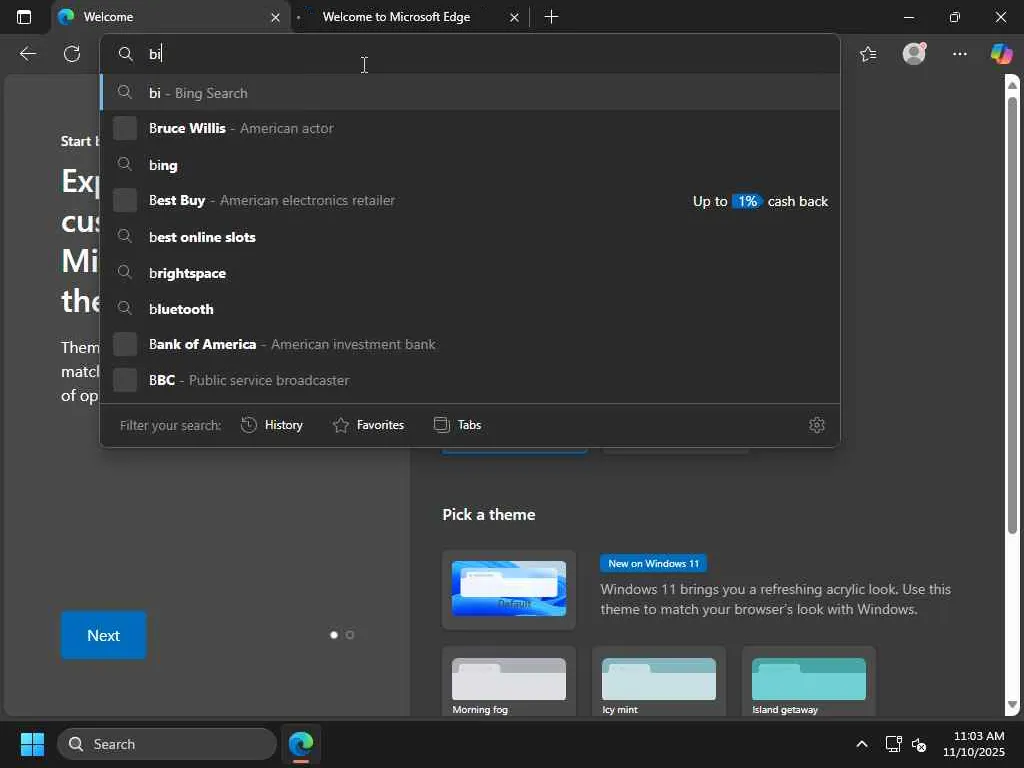1024x768 pixels.
Task: Switch to Welcome to Microsoft Edge tab
Action: pos(409,17)
